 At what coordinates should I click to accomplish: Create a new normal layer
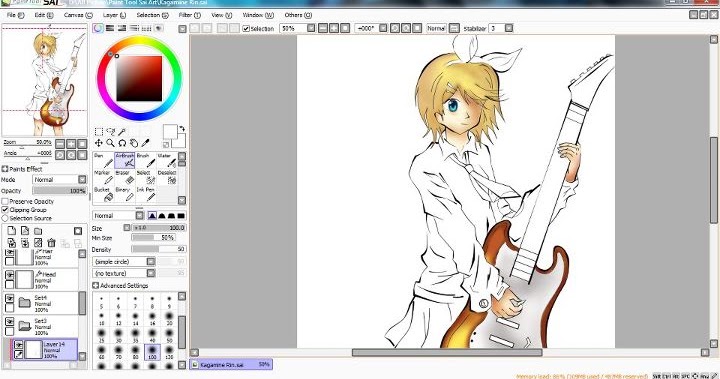click(x=11, y=231)
